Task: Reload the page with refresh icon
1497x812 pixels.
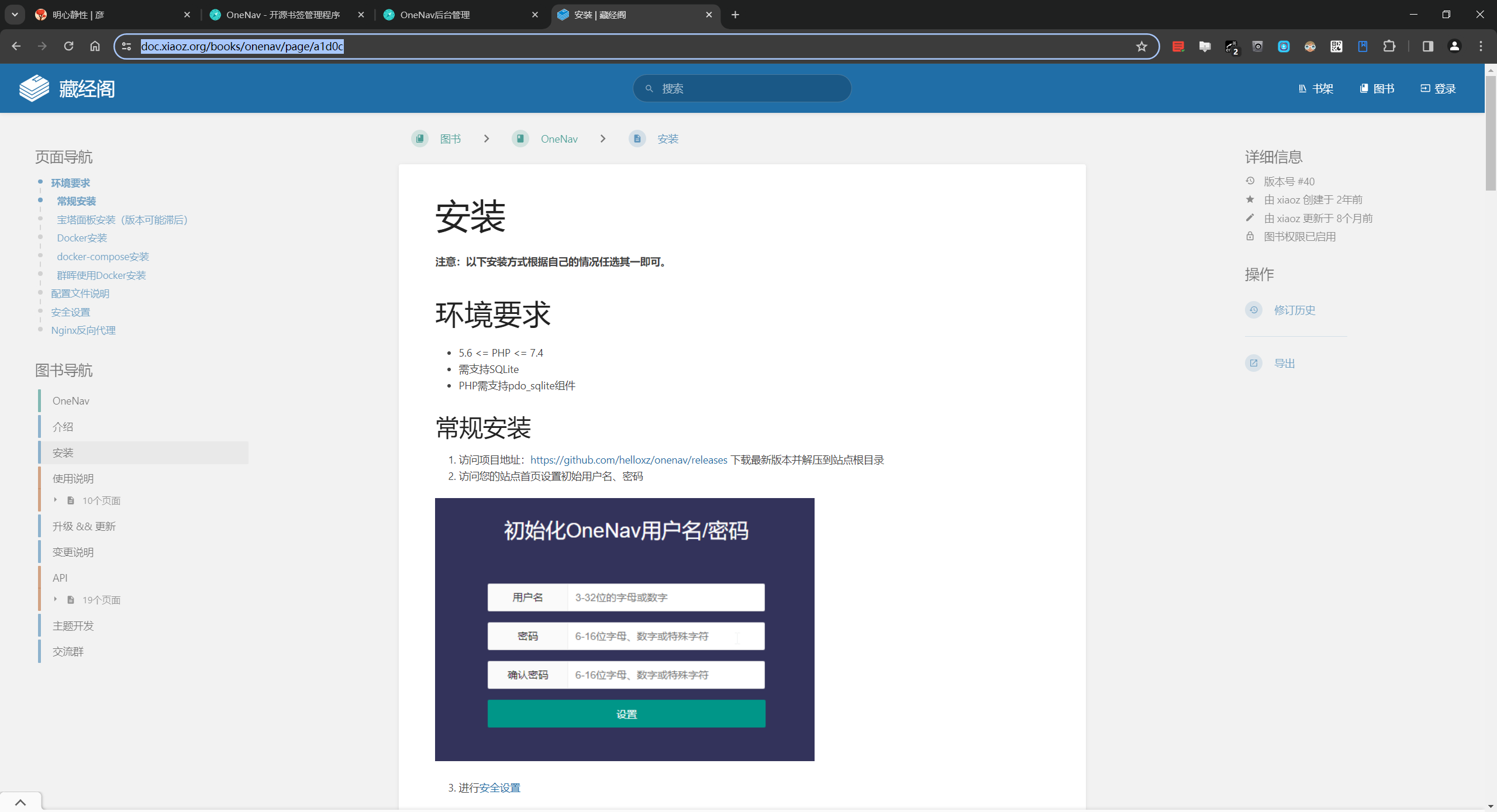Action: click(68, 46)
